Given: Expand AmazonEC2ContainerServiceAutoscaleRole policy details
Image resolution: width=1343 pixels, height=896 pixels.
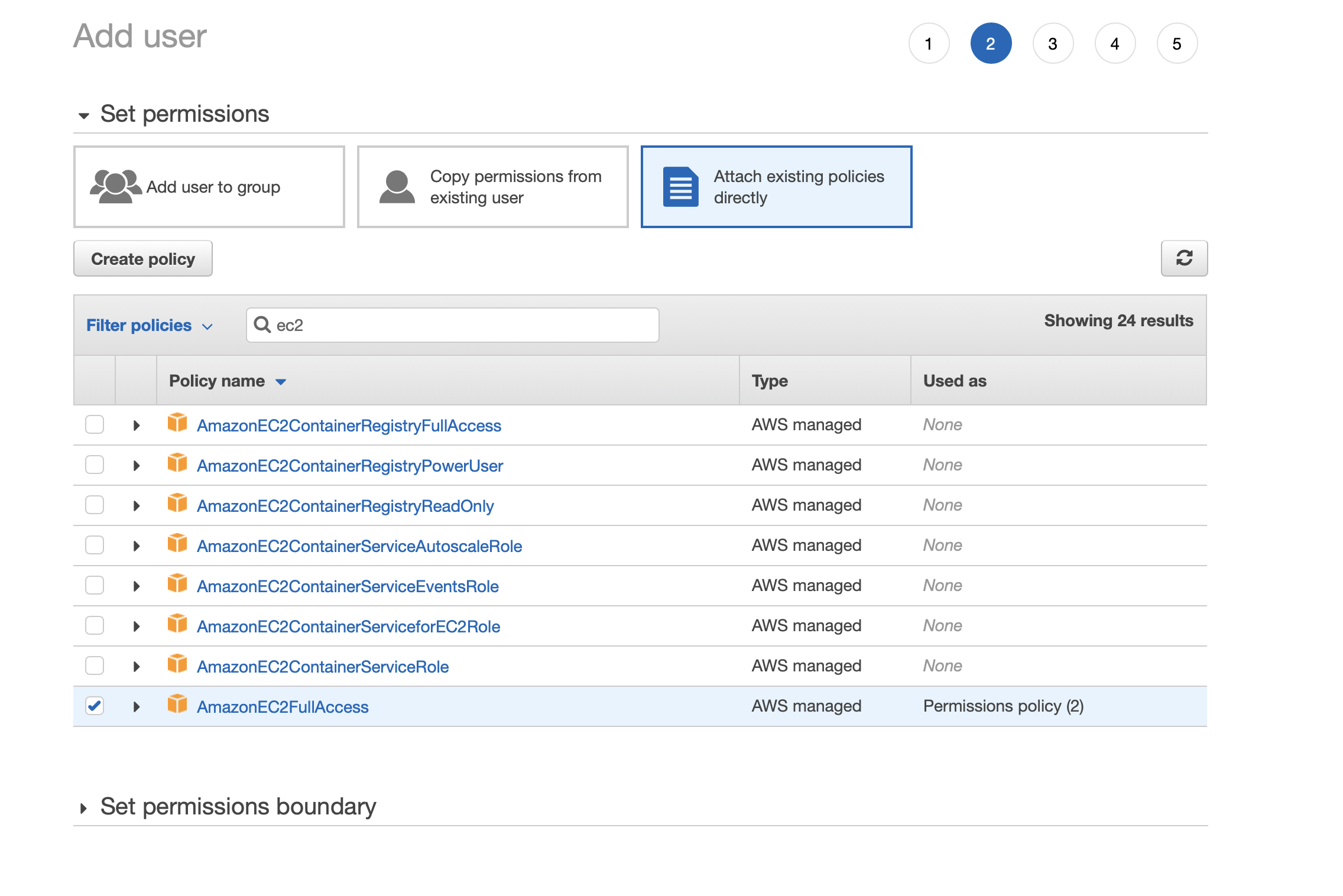Looking at the screenshot, I should (137, 546).
